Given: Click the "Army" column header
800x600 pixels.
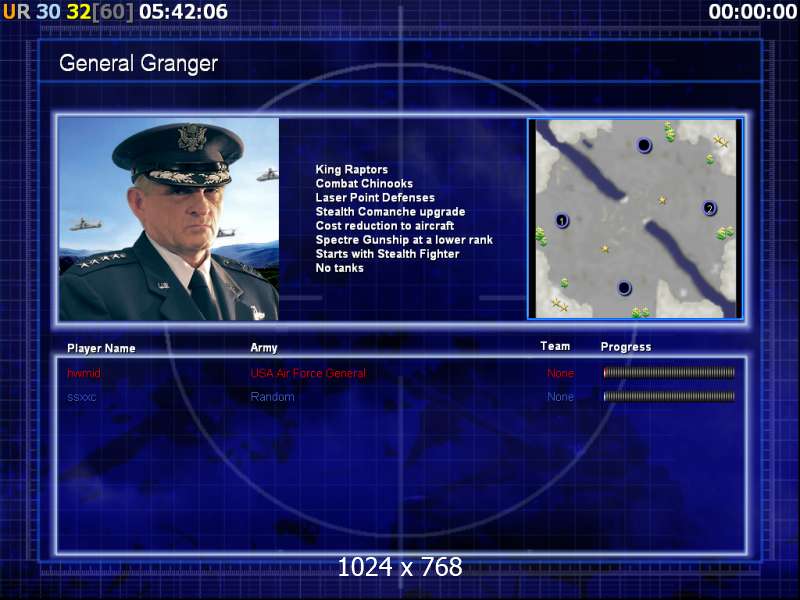Looking at the screenshot, I should pyautogui.click(x=264, y=348).
